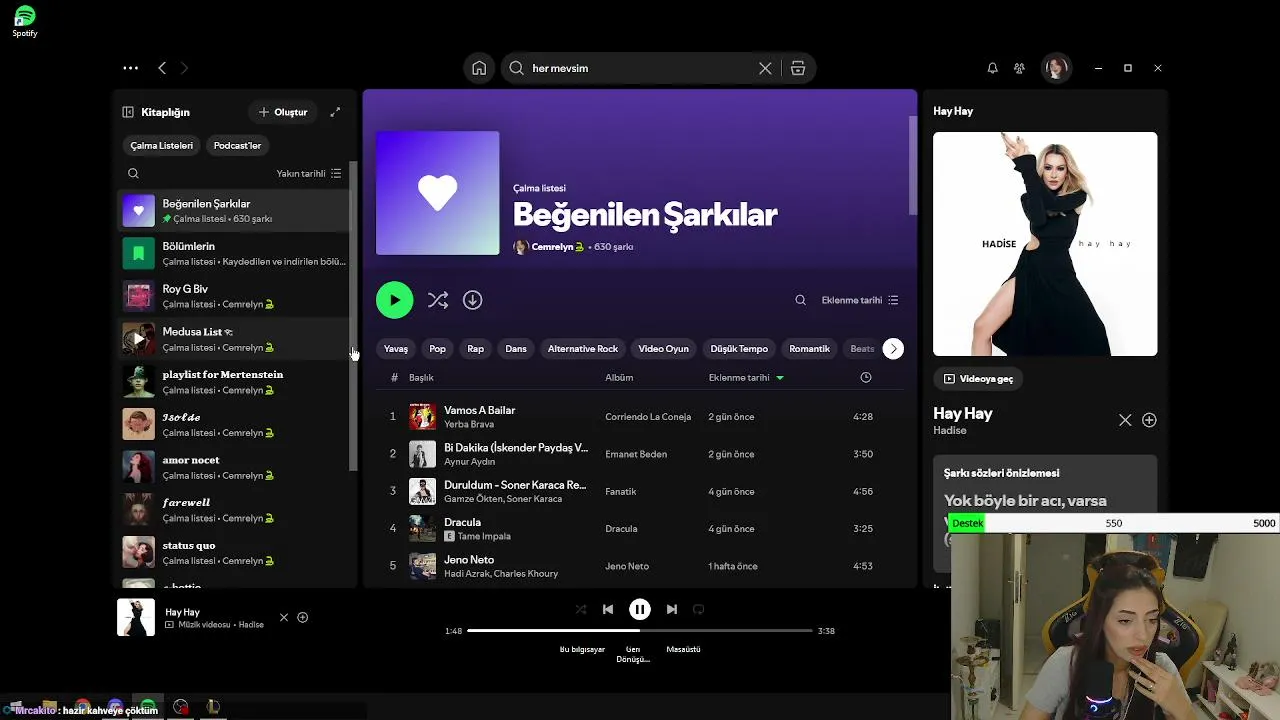
Task: Add Hay Hay to playlist in side panel
Action: (x=1149, y=420)
